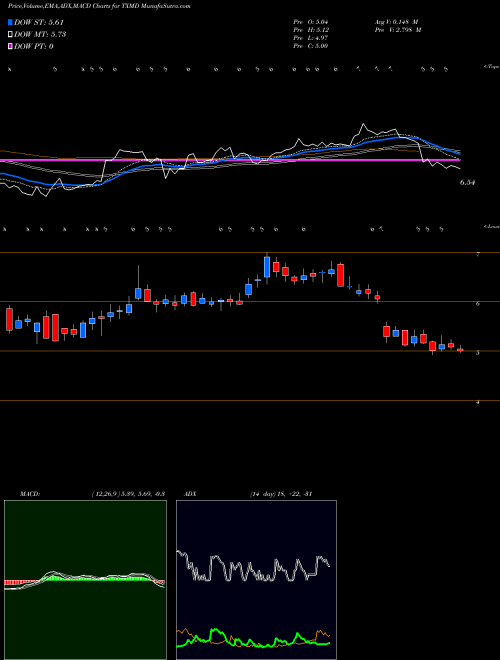Select the 'DOW PT: 0' legend label
The image size is (500, 660).
34,46
